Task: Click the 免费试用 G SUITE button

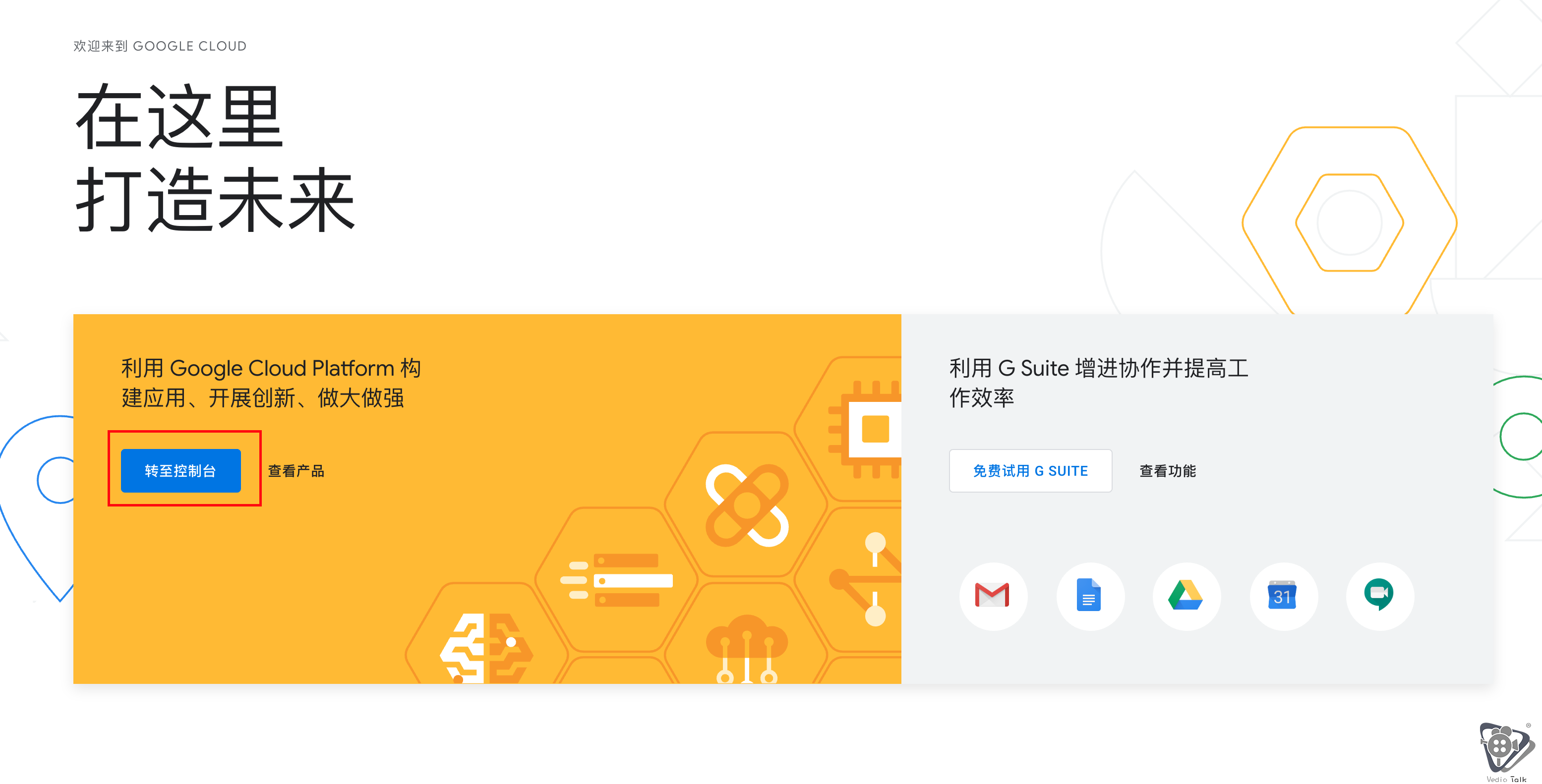Action: click(1030, 470)
